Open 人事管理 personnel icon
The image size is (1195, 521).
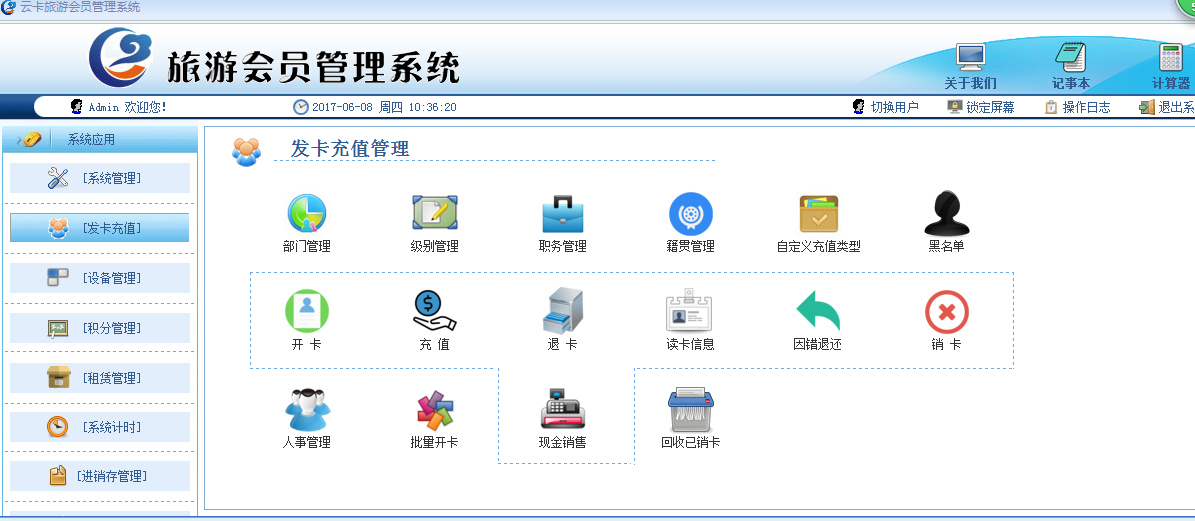(307, 410)
